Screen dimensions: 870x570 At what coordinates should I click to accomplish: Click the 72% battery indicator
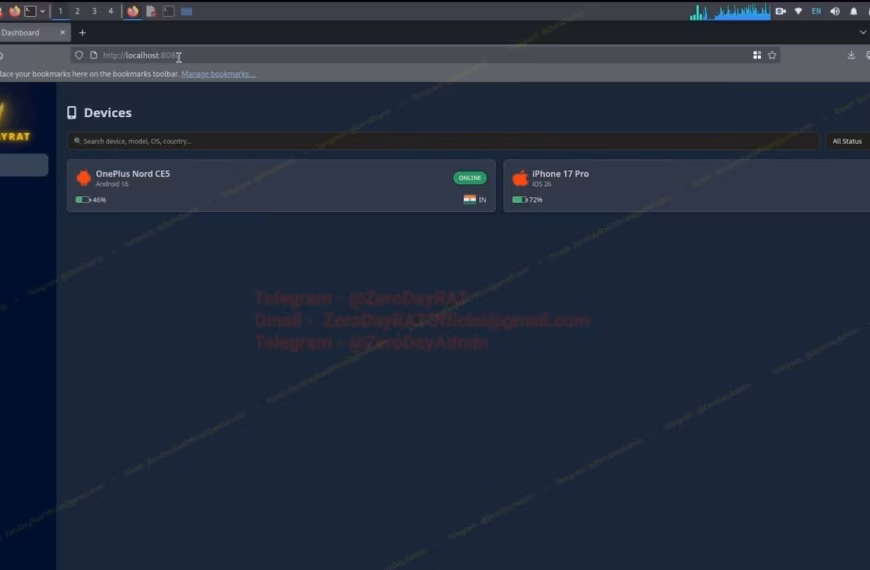[x=528, y=199]
